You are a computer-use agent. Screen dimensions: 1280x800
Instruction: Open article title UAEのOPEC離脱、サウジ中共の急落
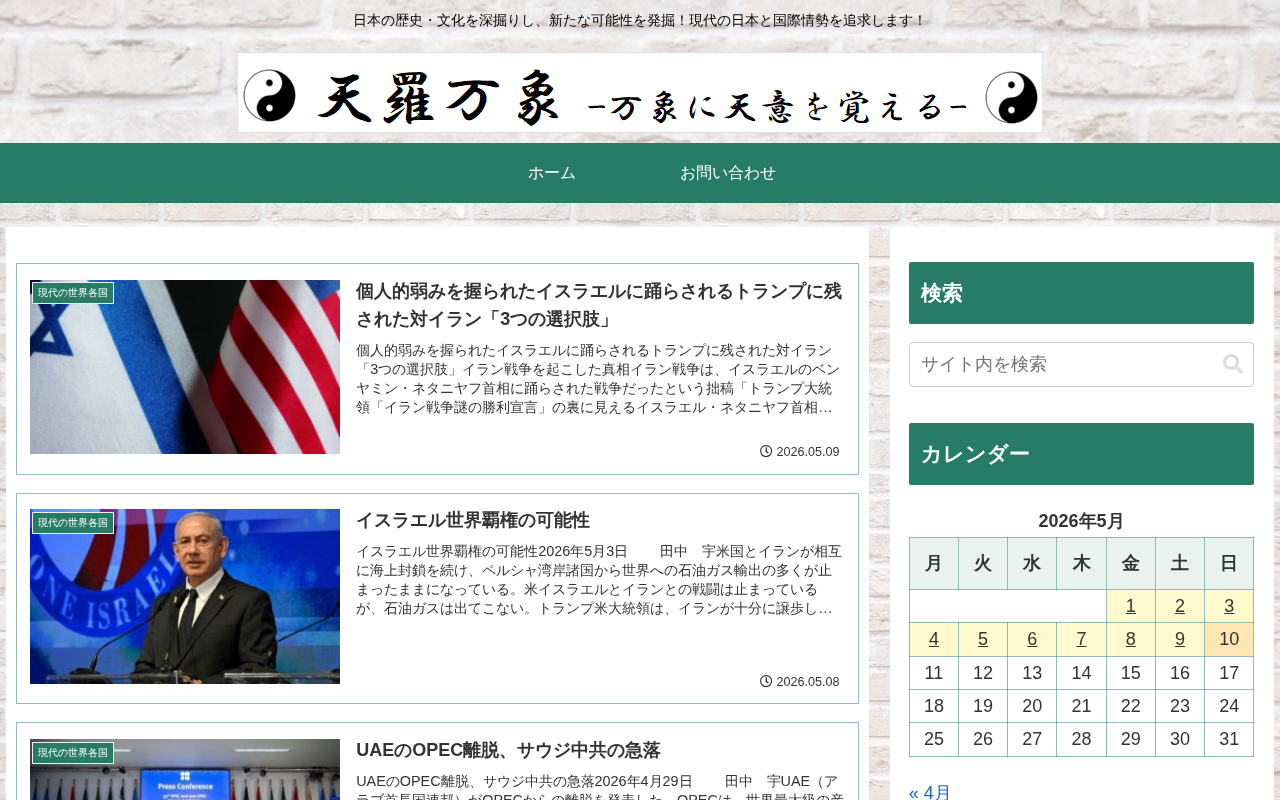click(x=508, y=750)
